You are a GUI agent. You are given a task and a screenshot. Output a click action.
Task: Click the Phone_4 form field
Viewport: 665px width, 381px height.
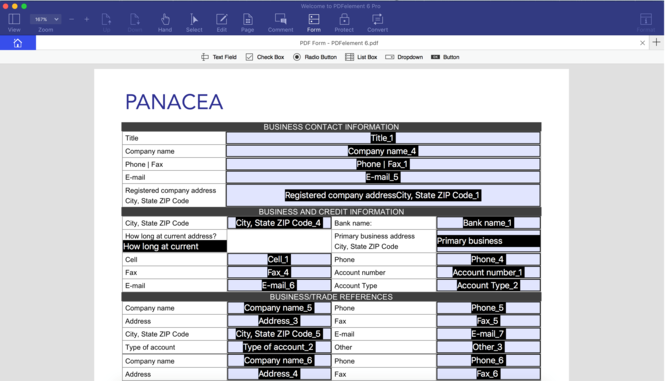pos(488,259)
